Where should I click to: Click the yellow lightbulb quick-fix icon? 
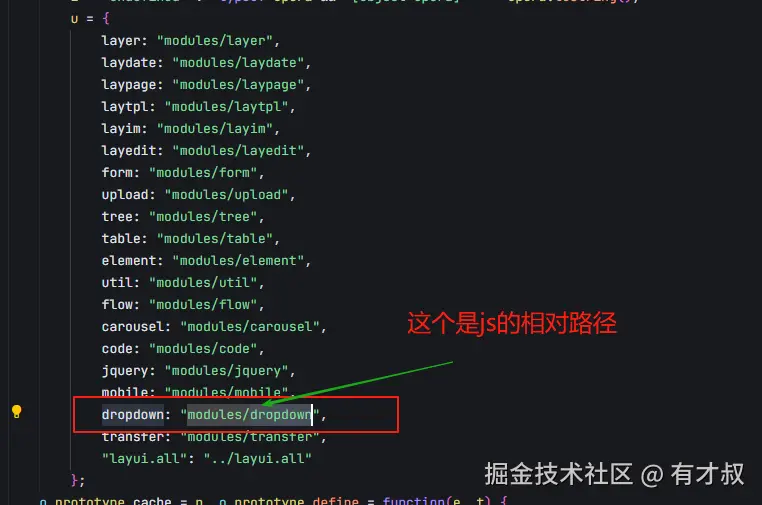coord(17,412)
